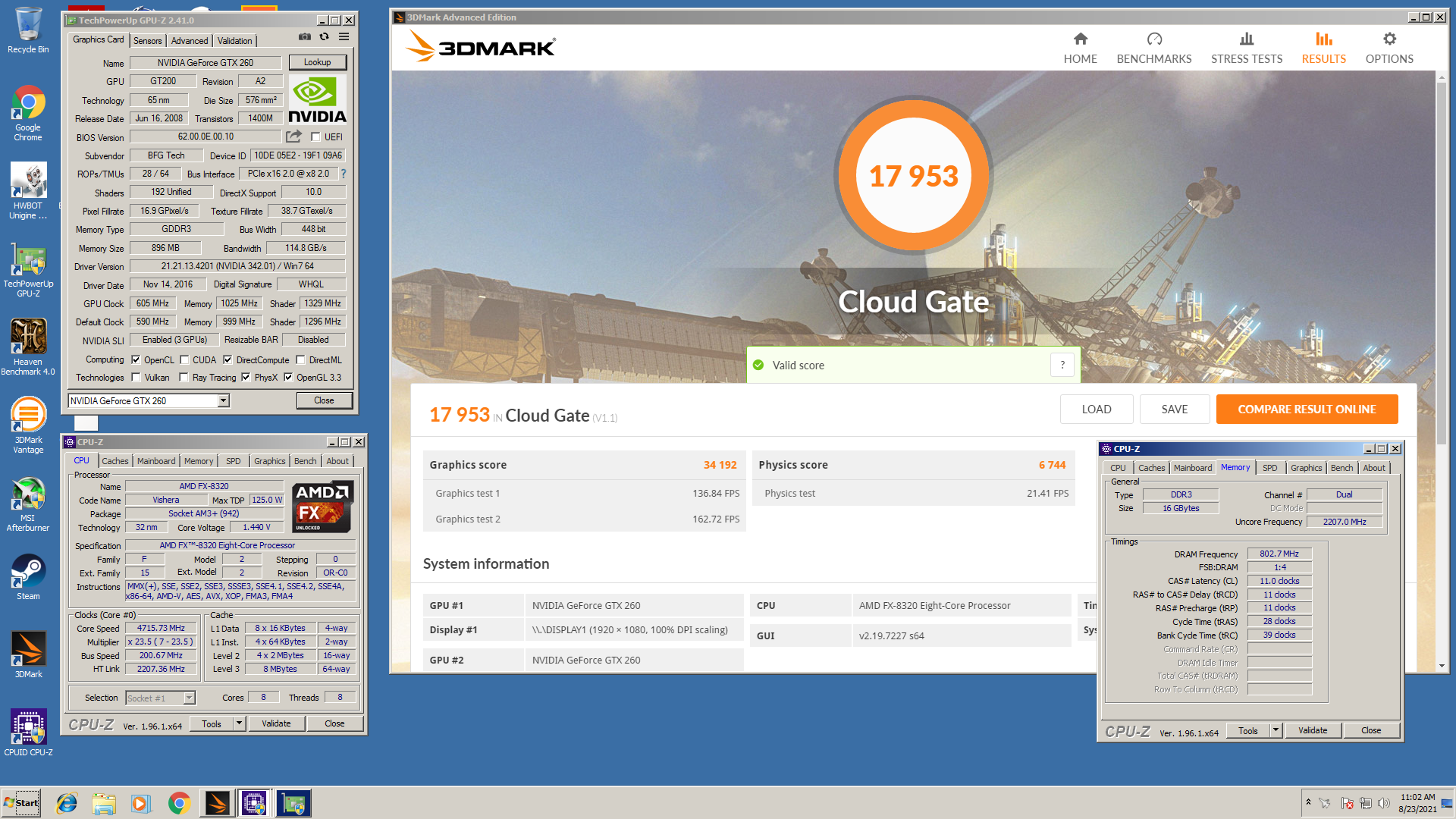Open the GPU selection dropdown in GPU-Z
Viewport: 1456px width, 819px height.
(223, 401)
